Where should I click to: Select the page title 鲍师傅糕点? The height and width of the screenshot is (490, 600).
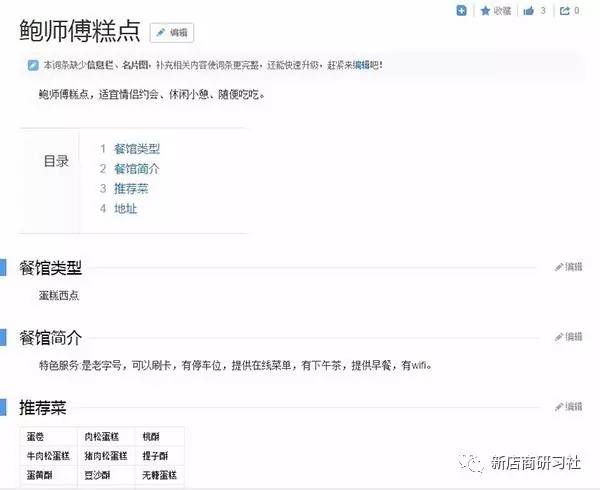[x=80, y=31]
